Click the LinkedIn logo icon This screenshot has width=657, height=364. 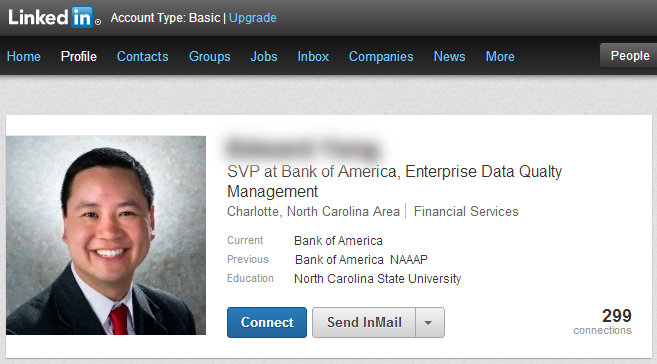tap(54, 18)
